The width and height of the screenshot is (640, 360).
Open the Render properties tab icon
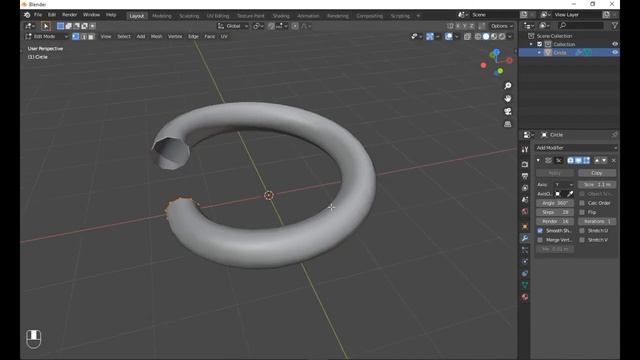[x=525, y=164]
